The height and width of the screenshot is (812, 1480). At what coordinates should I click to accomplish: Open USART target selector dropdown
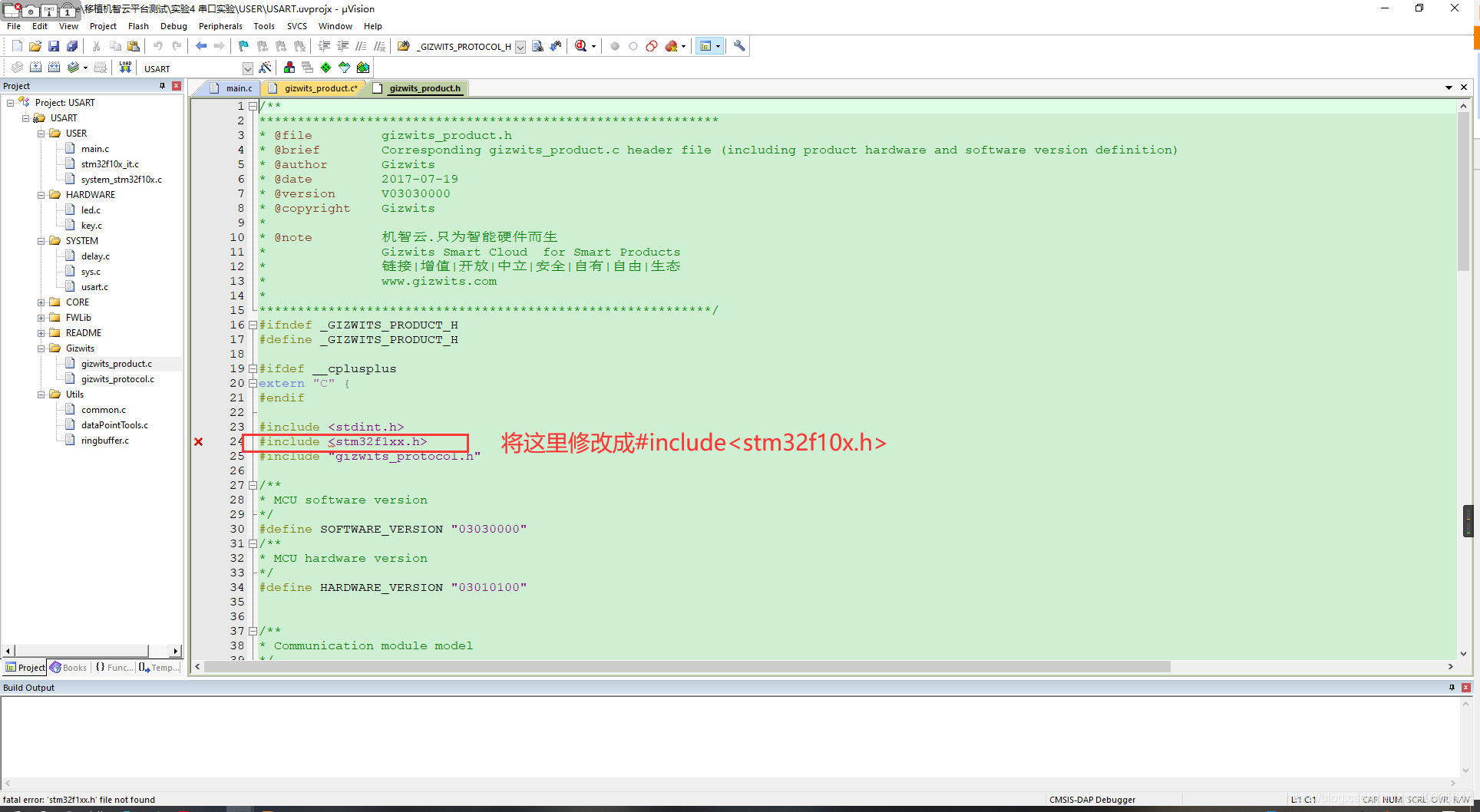247,68
